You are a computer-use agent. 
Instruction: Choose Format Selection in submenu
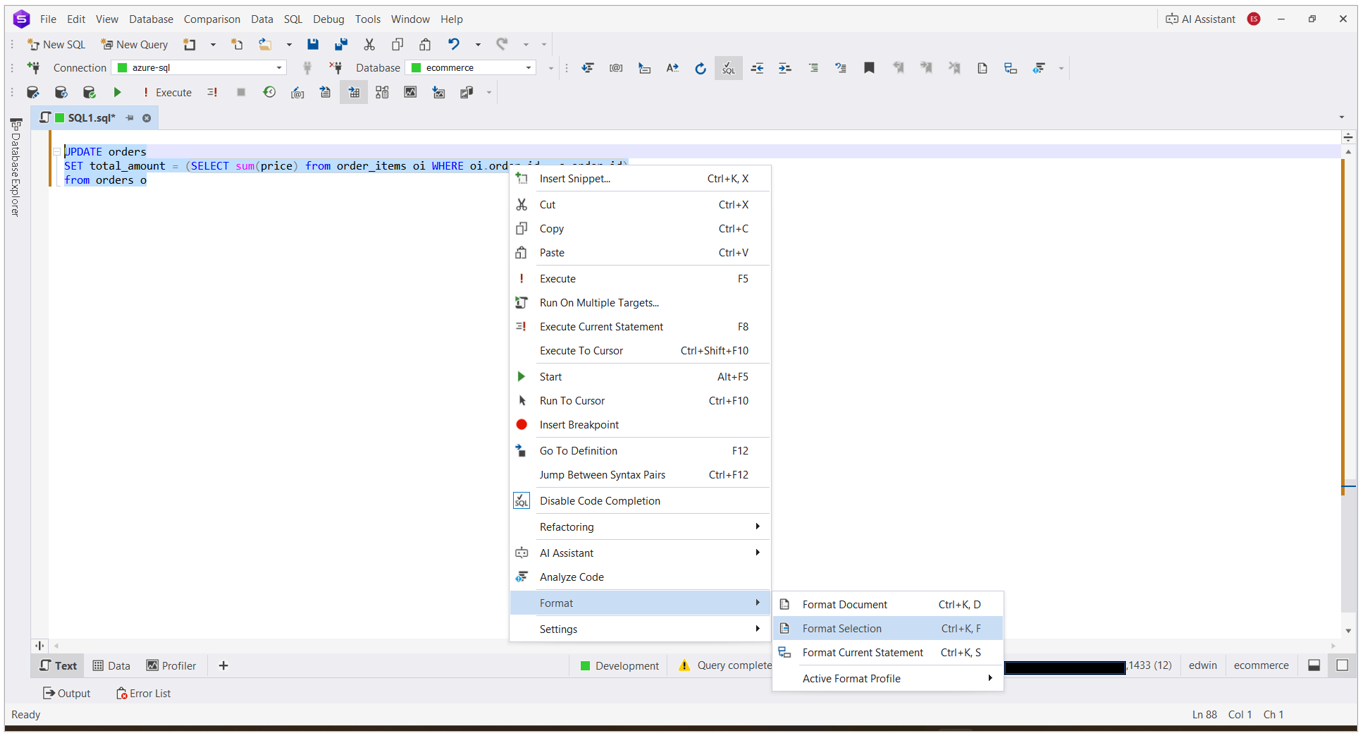pos(888,629)
